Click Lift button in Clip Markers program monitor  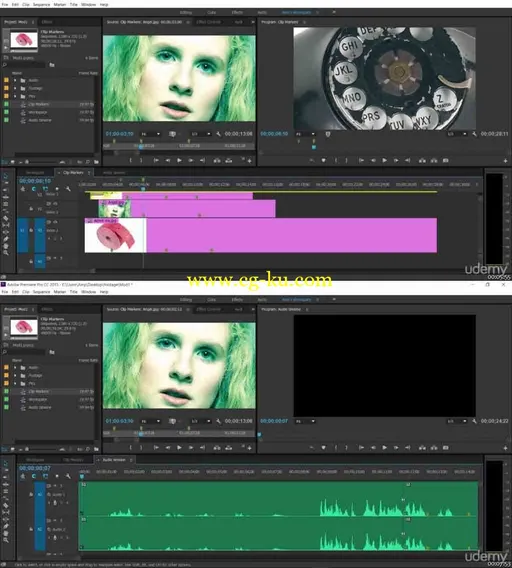tap(422, 160)
